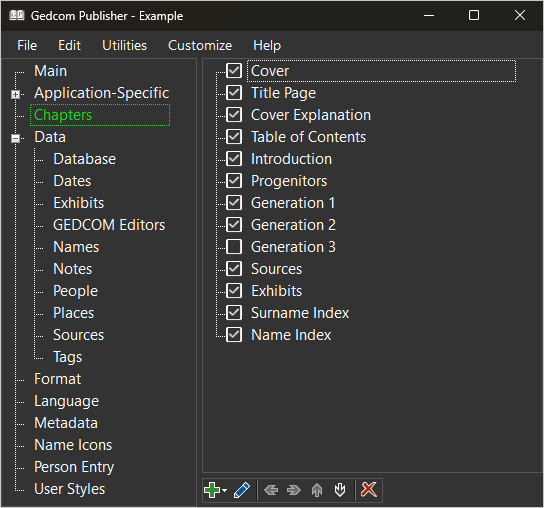Select the Data tree item
The image size is (544, 508).
click(x=50, y=137)
